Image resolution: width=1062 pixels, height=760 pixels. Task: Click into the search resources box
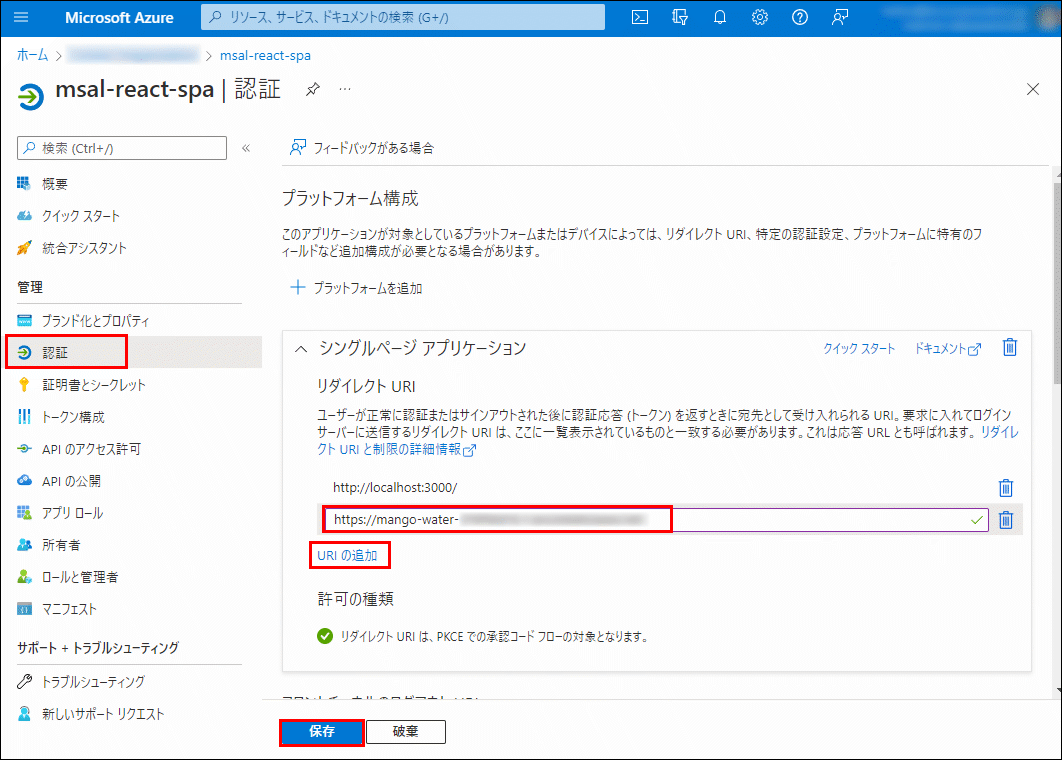pyautogui.click(x=403, y=17)
